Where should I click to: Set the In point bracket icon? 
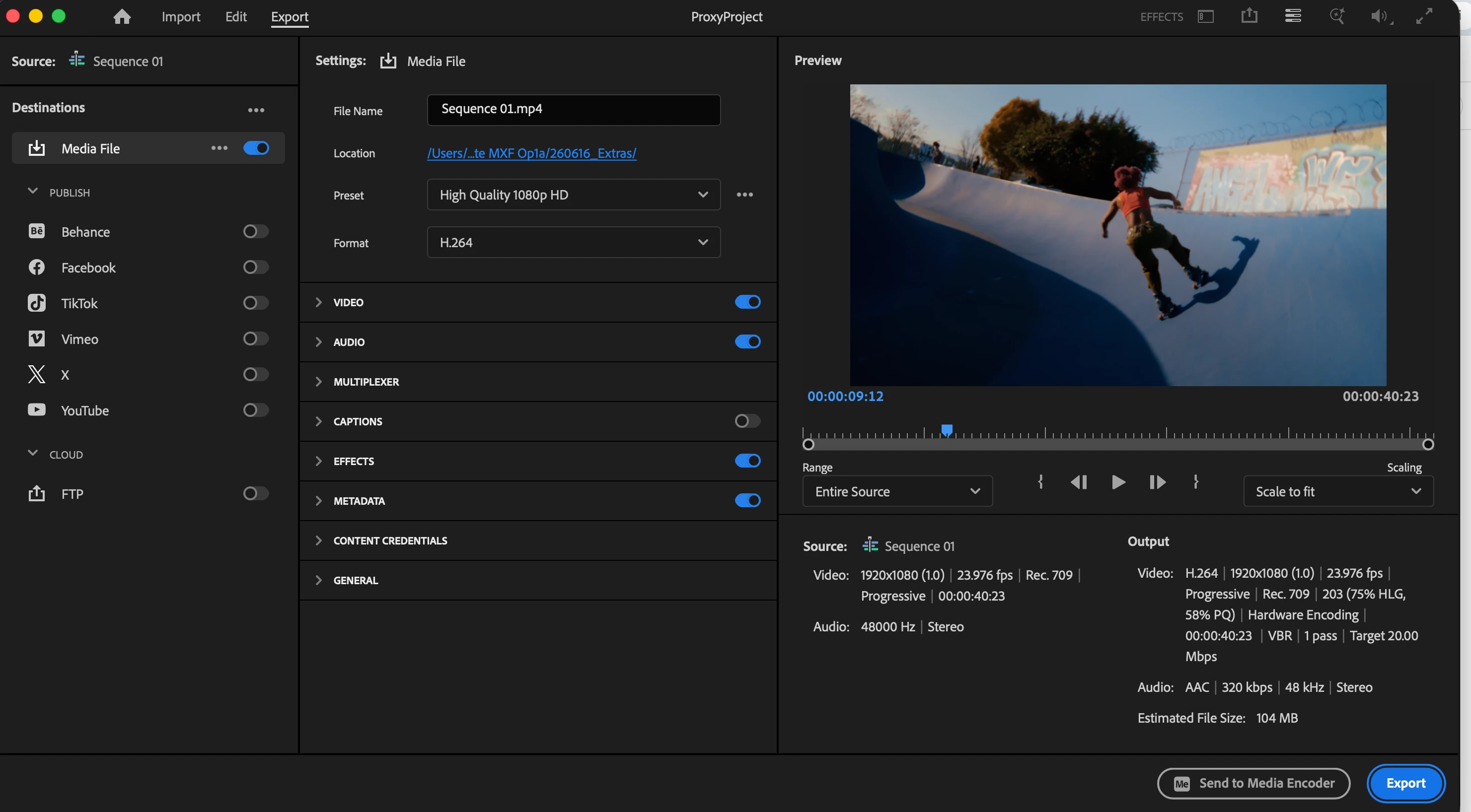1040,482
